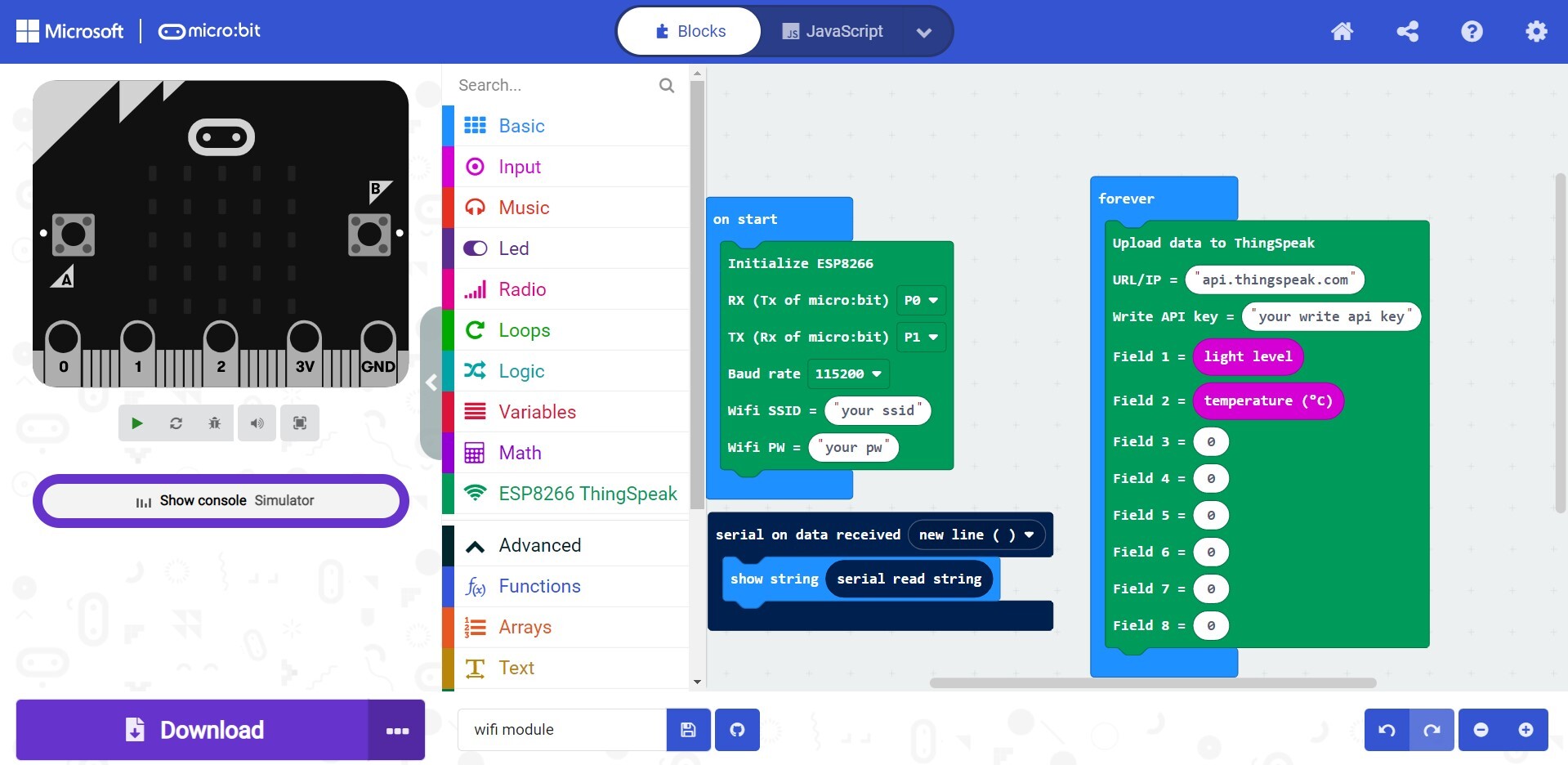The image size is (1568, 765).
Task: Click the Wifi SSID 'your ssid' field
Action: (878, 410)
